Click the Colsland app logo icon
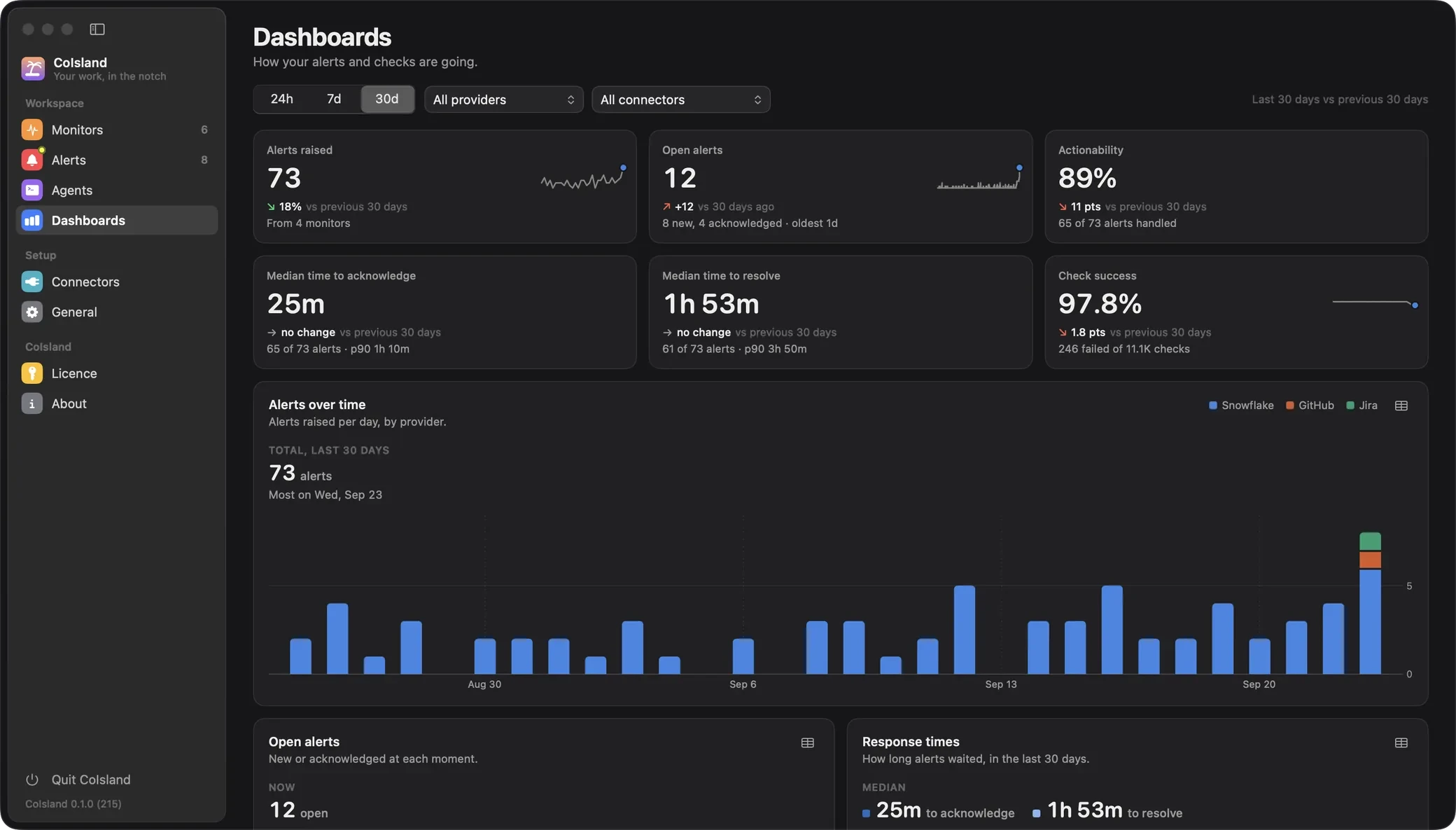This screenshot has height=830, width=1456. pyautogui.click(x=33, y=69)
